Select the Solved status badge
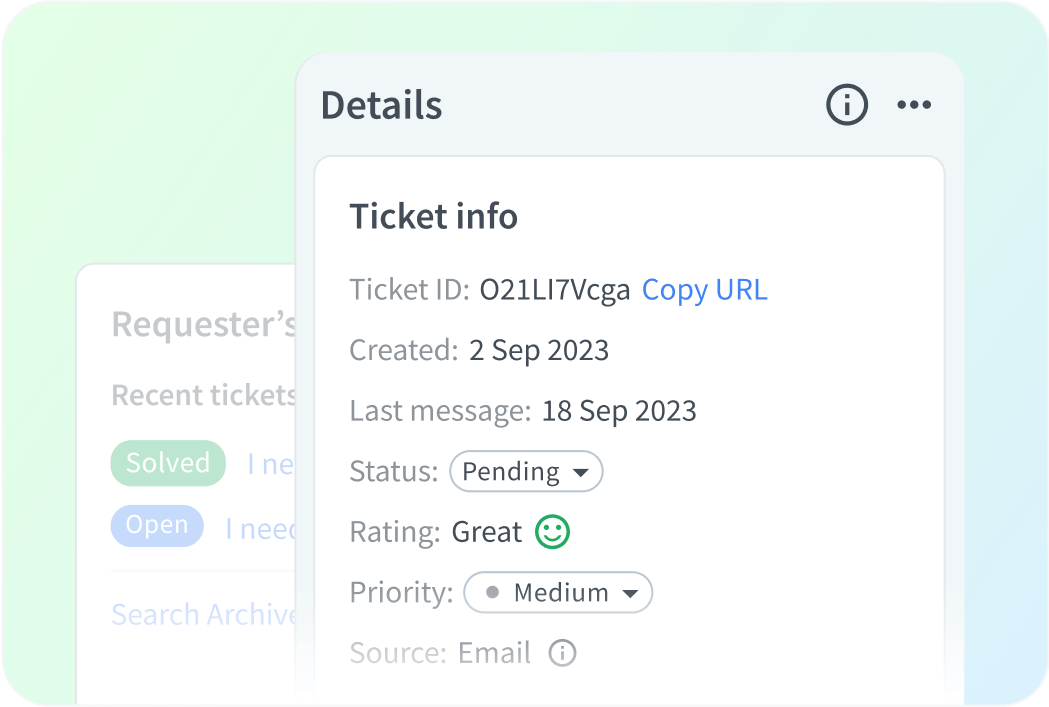 [x=167, y=462]
